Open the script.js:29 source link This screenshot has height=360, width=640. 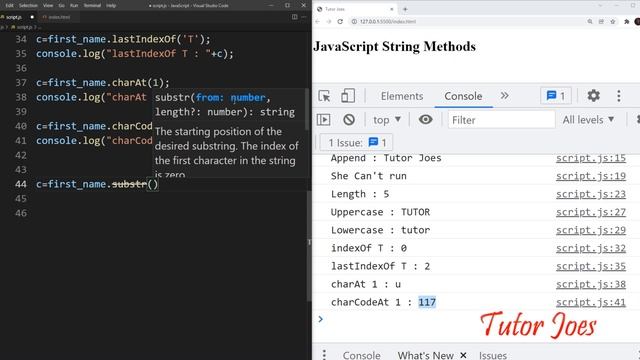[x=591, y=230]
